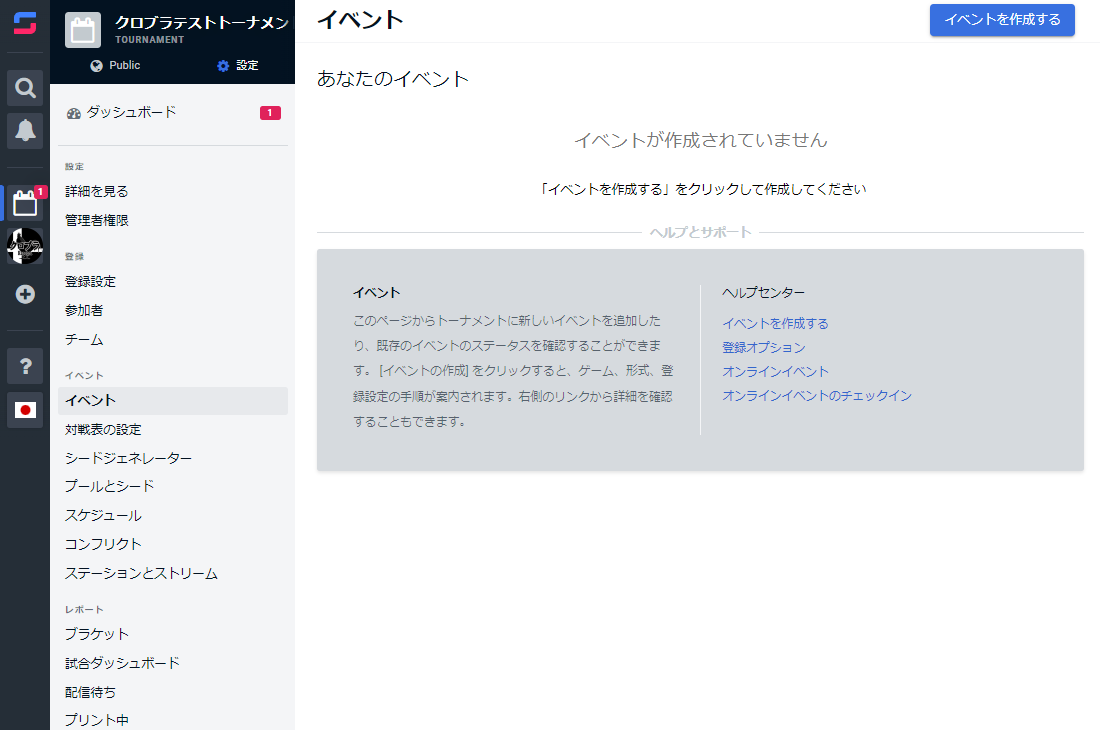Select the tournament calendar icon in the rail
1100x730 pixels.
point(25,203)
